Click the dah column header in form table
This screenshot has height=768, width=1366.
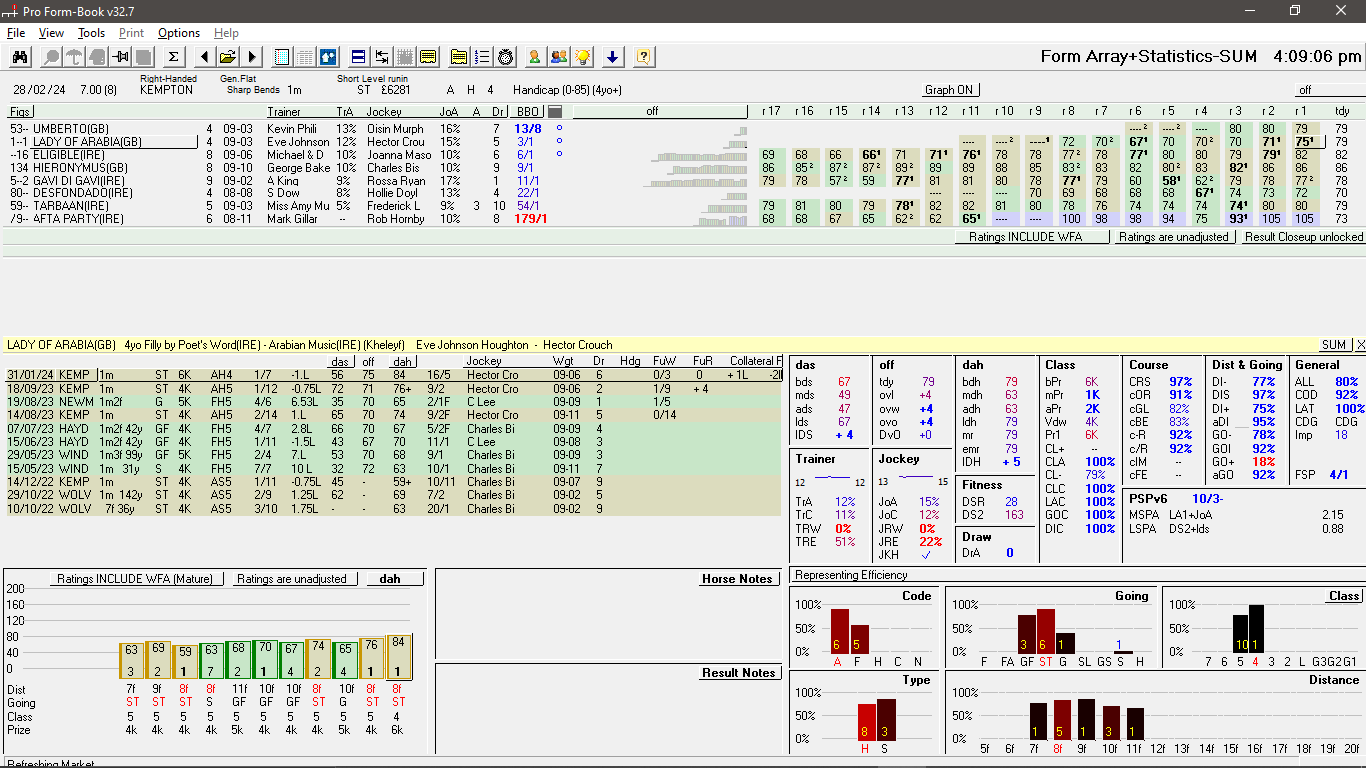pos(402,361)
